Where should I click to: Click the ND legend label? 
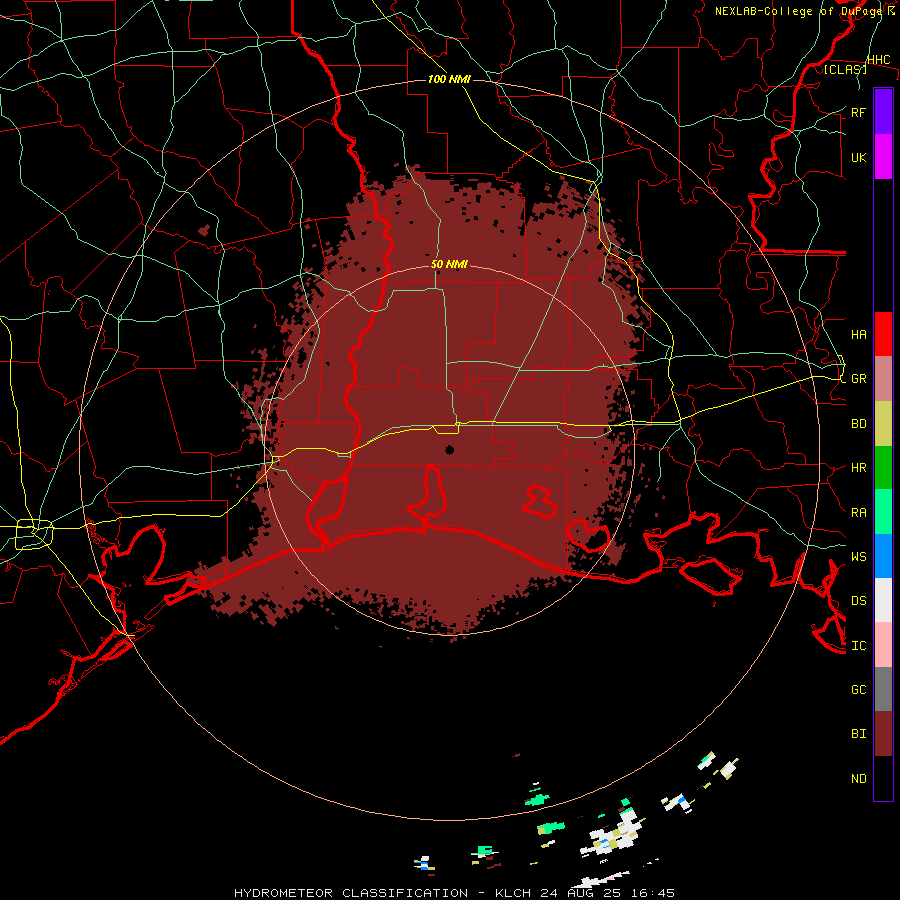pyautogui.click(x=858, y=778)
